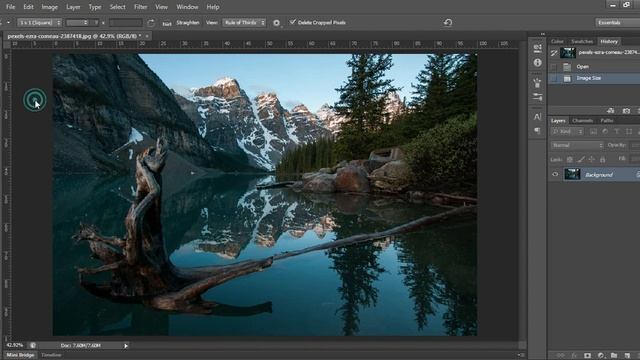Open the collapsed panel icon above the info icon
This screenshot has height=360, width=640.
tap(537, 48)
